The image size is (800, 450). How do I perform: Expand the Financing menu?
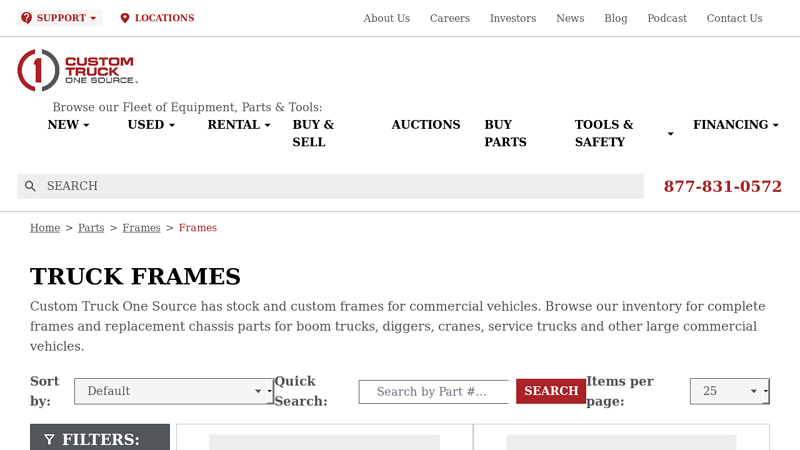pyautogui.click(x=736, y=124)
